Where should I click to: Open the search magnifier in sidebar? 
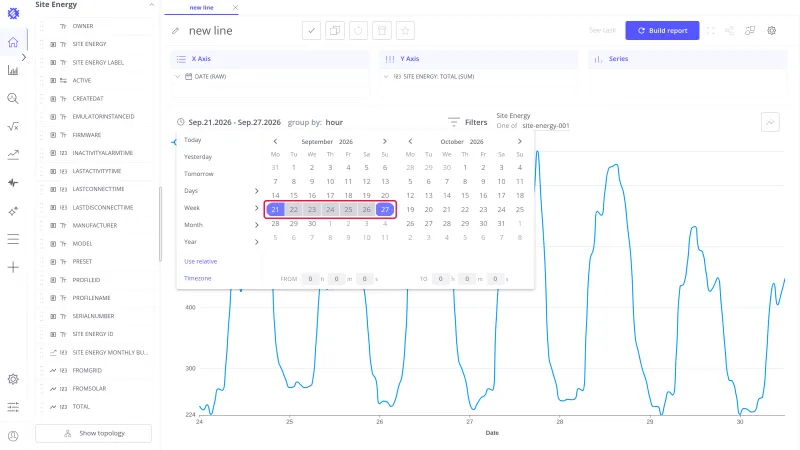[x=13, y=98]
